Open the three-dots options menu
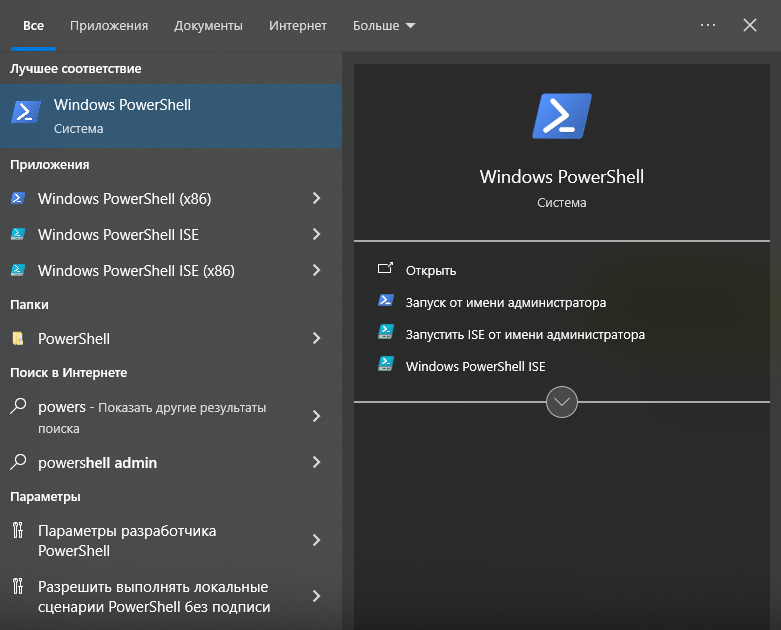The height and width of the screenshot is (630, 781). tap(708, 25)
